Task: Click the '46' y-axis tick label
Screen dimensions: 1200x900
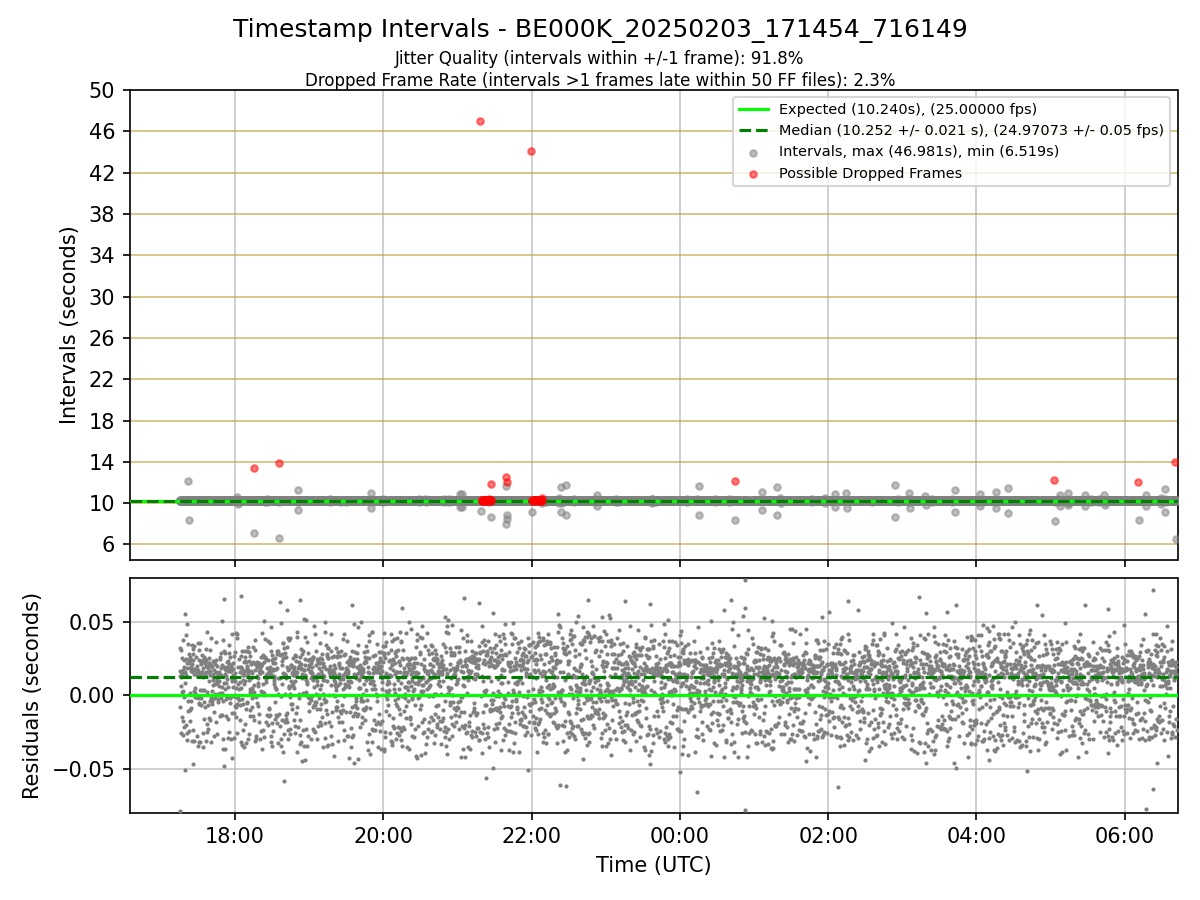Action: [x=104, y=131]
